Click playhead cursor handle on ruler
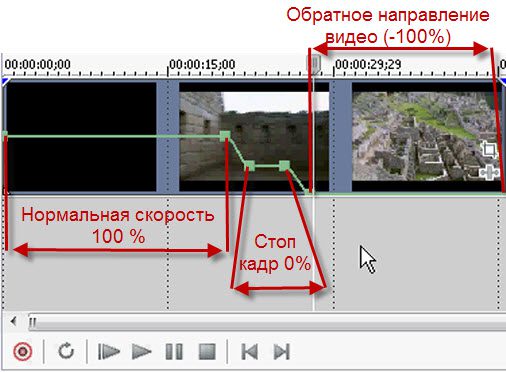This screenshot has width=506, height=372. click(313, 63)
